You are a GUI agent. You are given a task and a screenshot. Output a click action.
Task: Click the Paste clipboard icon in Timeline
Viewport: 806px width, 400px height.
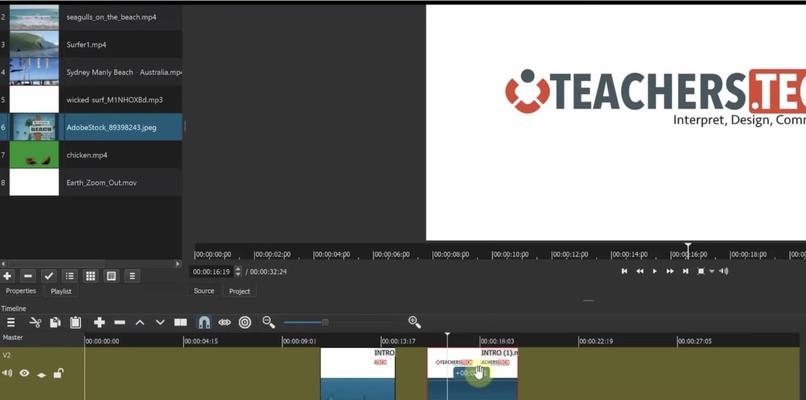(x=76, y=322)
